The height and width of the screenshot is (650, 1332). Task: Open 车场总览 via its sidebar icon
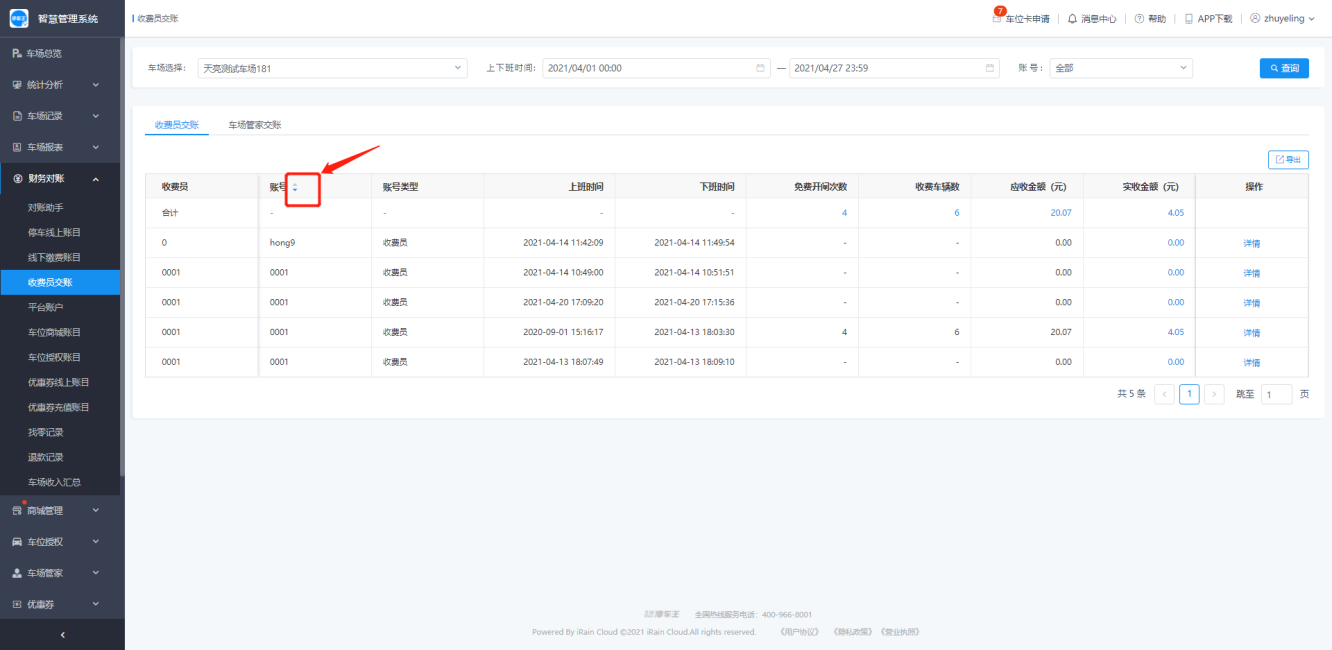(17, 53)
